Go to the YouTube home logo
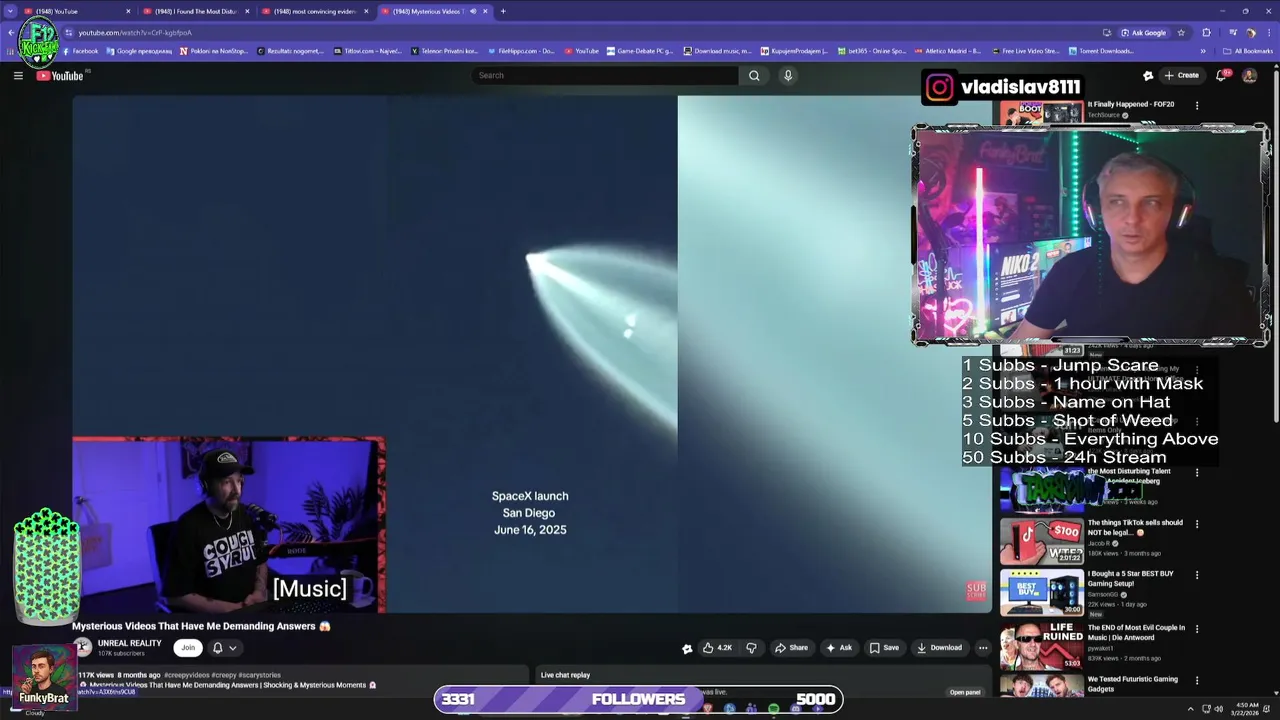The height and width of the screenshot is (720, 1280). tap(60, 76)
